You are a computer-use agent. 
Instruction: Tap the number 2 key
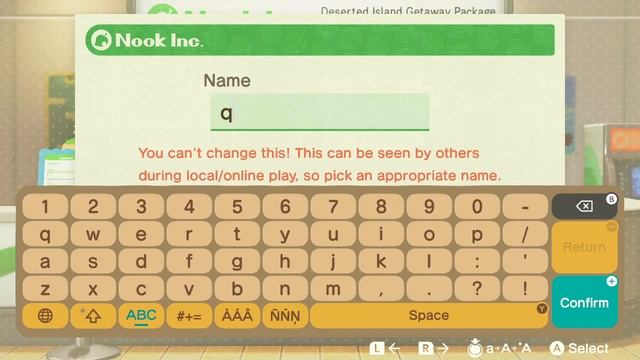coord(93,206)
